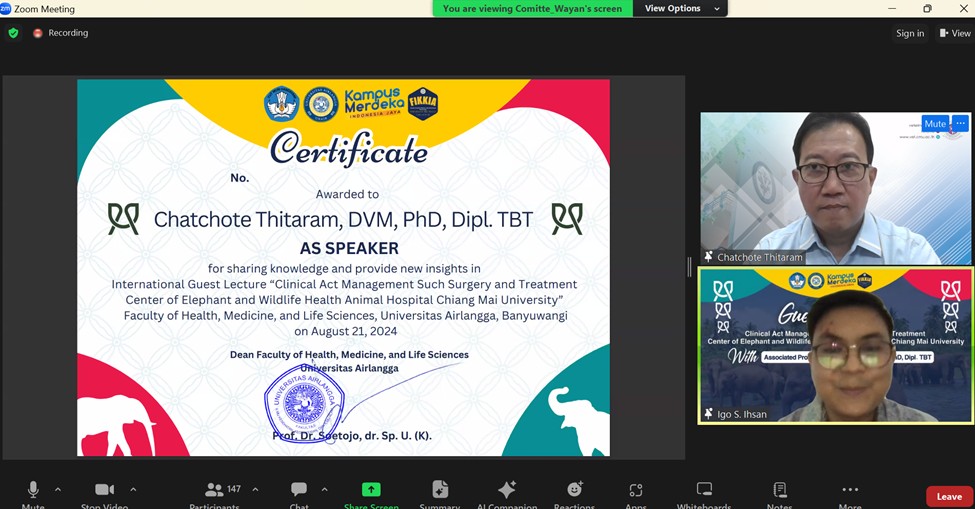Mute Chatchote Thitaram's video tile
Screen dimensions: 975x509
coord(935,124)
